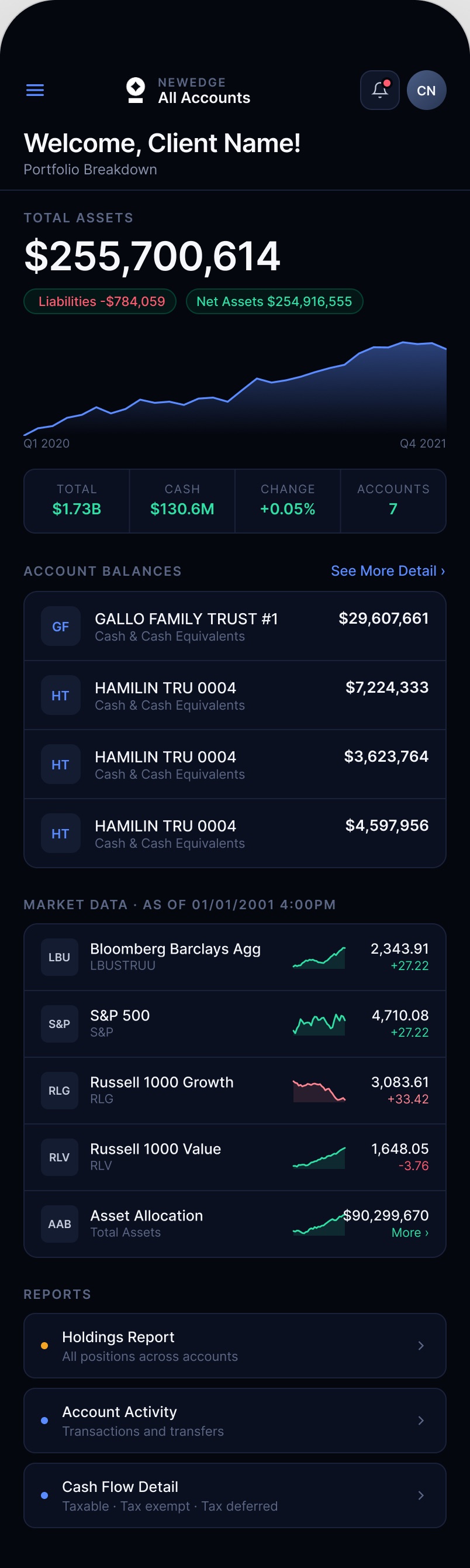Click the LBUSTRUU ticker label
Image resolution: width=470 pixels, height=1568 pixels.
pos(123,965)
